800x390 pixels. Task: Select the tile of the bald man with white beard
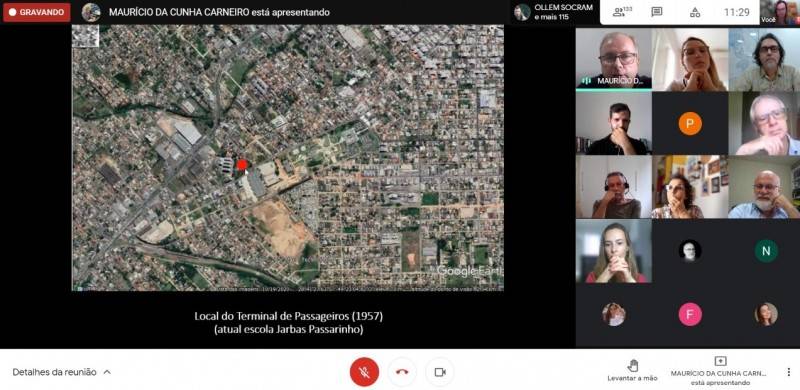point(764,187)
